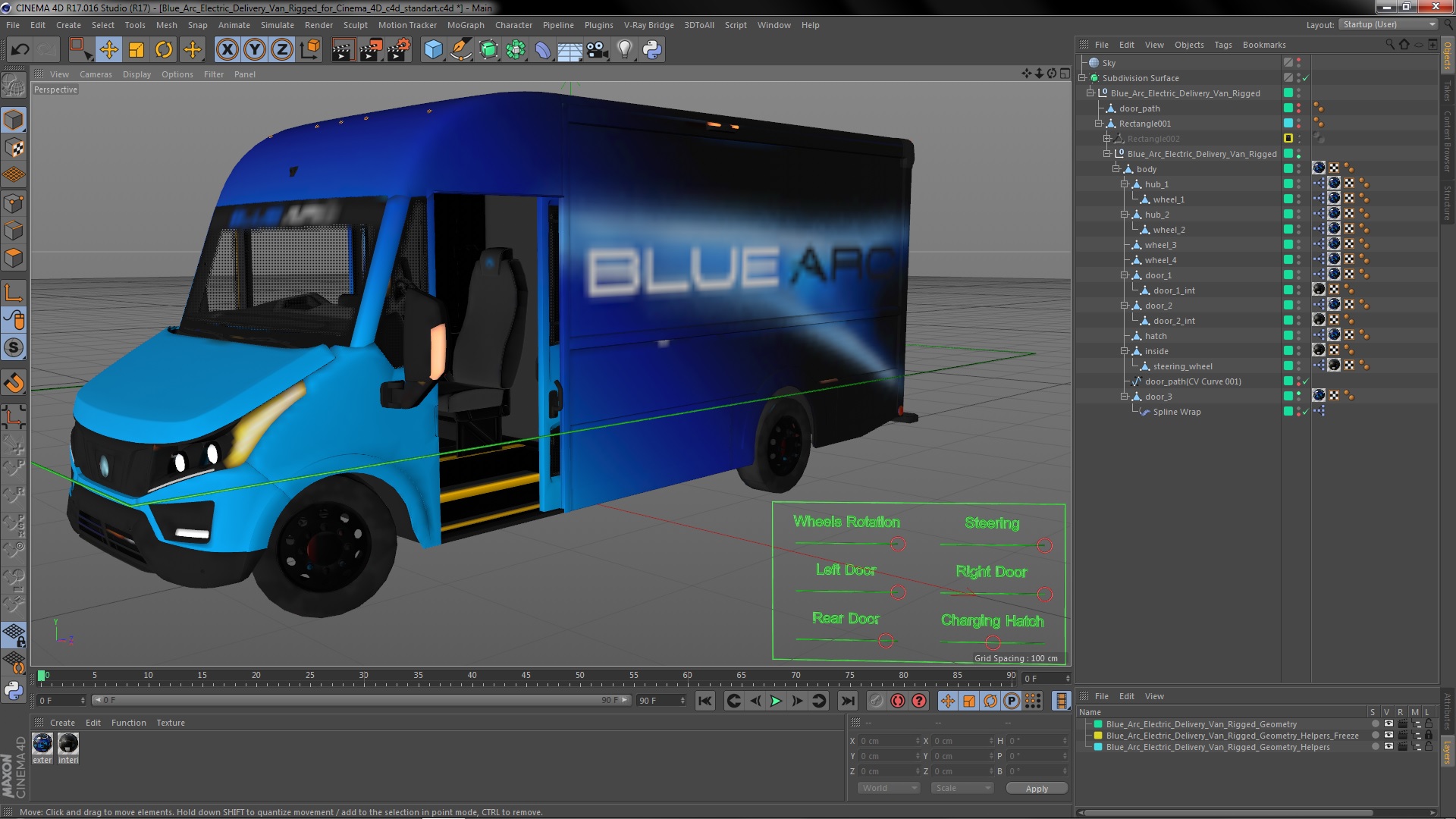1456x819 pixels.
Task: Toggle the Snap magnet icon
Action: point(14,383)
